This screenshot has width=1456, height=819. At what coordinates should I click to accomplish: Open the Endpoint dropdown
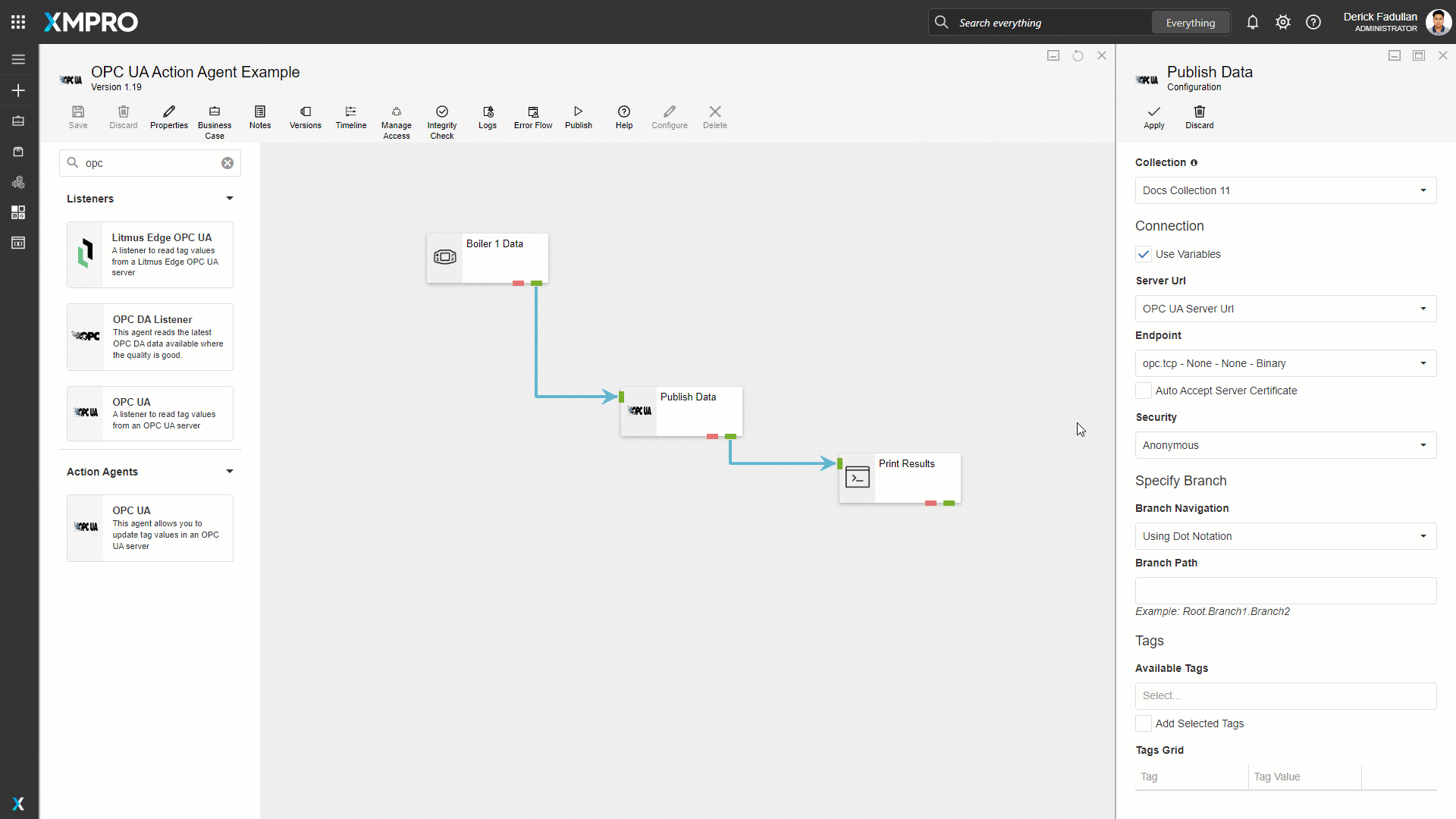coord(1285,363)
